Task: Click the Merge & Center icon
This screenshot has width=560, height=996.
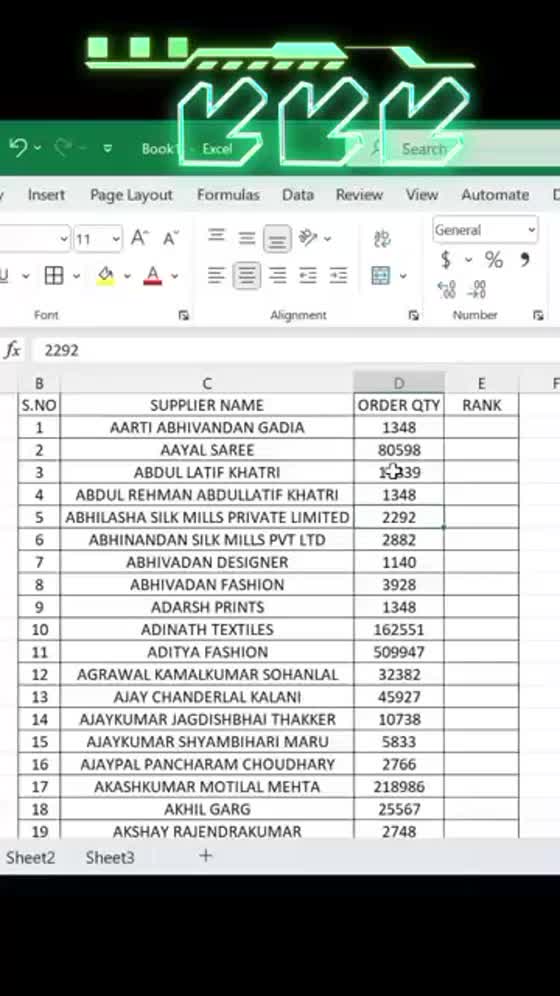Action: (381, 276)
